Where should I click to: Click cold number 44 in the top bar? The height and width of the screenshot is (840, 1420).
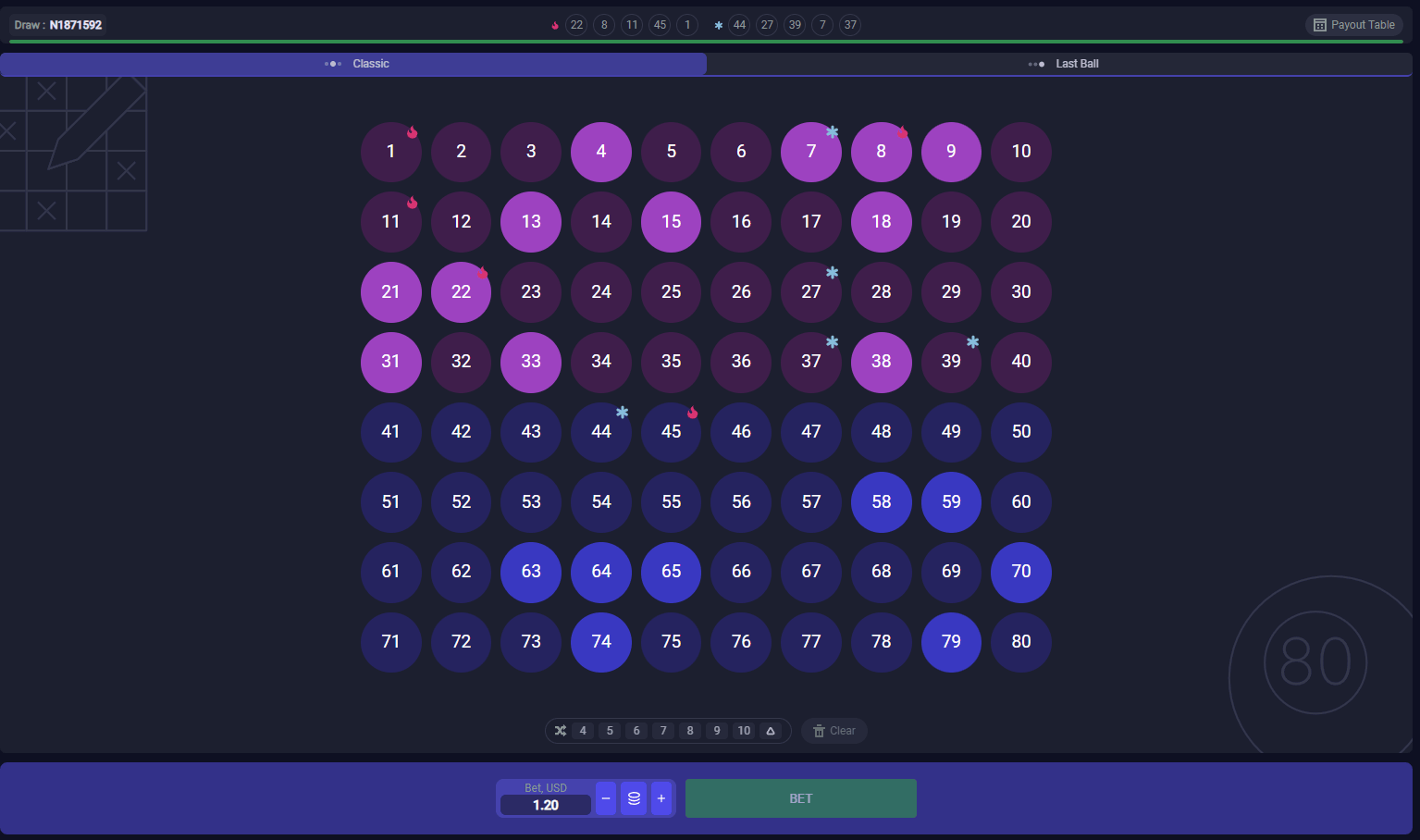point(739,25)
